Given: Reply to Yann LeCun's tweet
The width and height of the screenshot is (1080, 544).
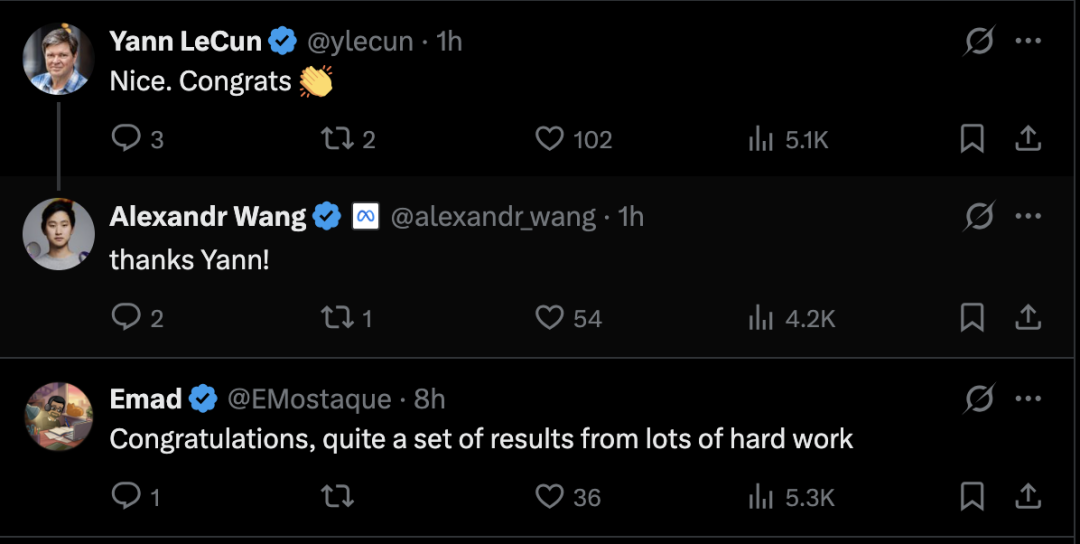Looking at the screenshot, I should (x=126, y=138).
